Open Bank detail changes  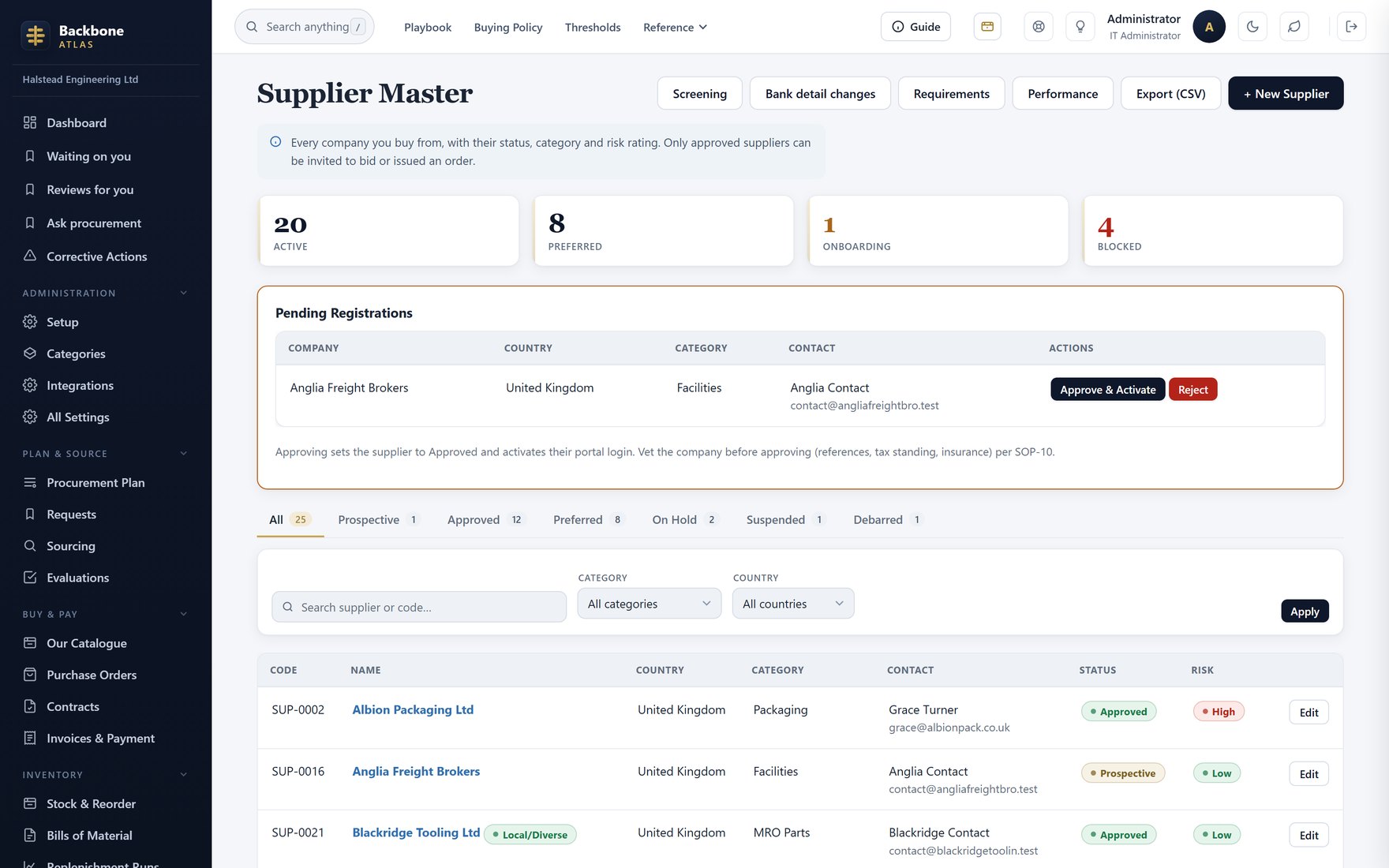pos(820,93)
